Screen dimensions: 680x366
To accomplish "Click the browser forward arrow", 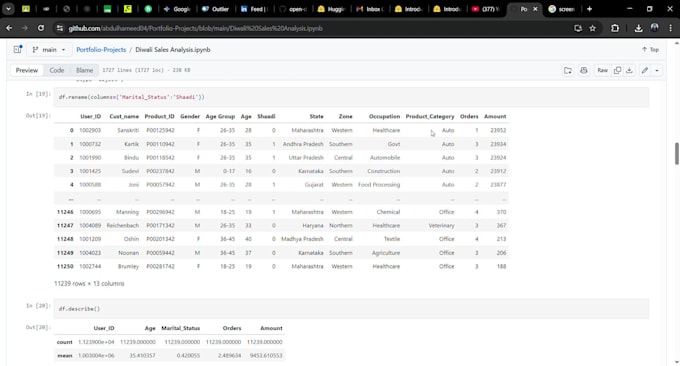I will point(25,28).
